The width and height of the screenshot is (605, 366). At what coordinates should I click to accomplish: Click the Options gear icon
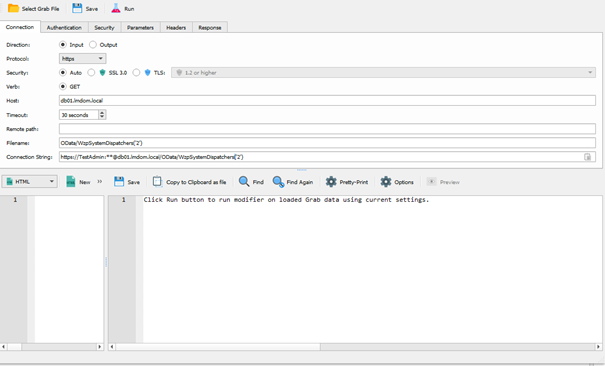point(386,182)
